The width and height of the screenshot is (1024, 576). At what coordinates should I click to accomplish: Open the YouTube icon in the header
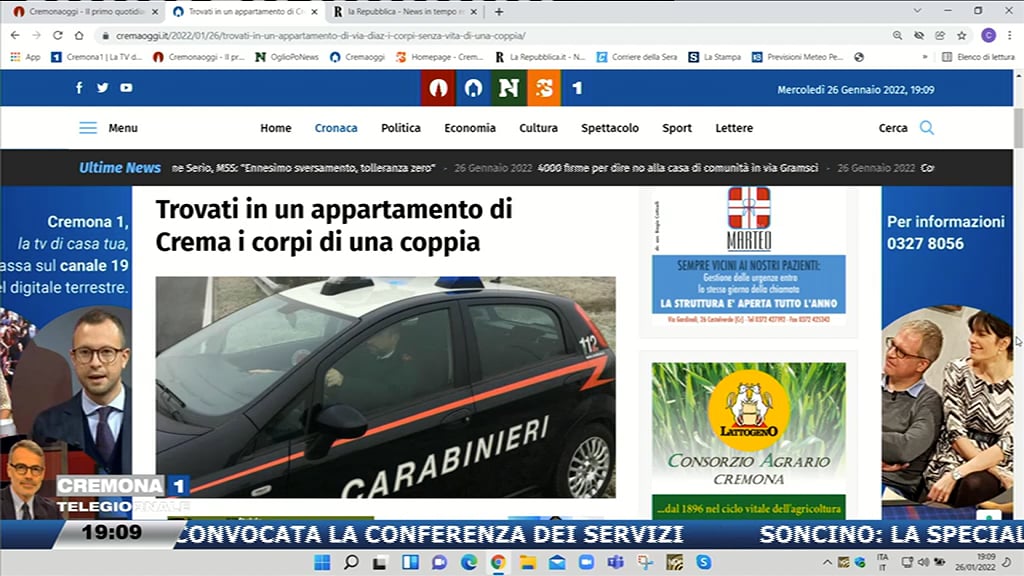[126, 88]
